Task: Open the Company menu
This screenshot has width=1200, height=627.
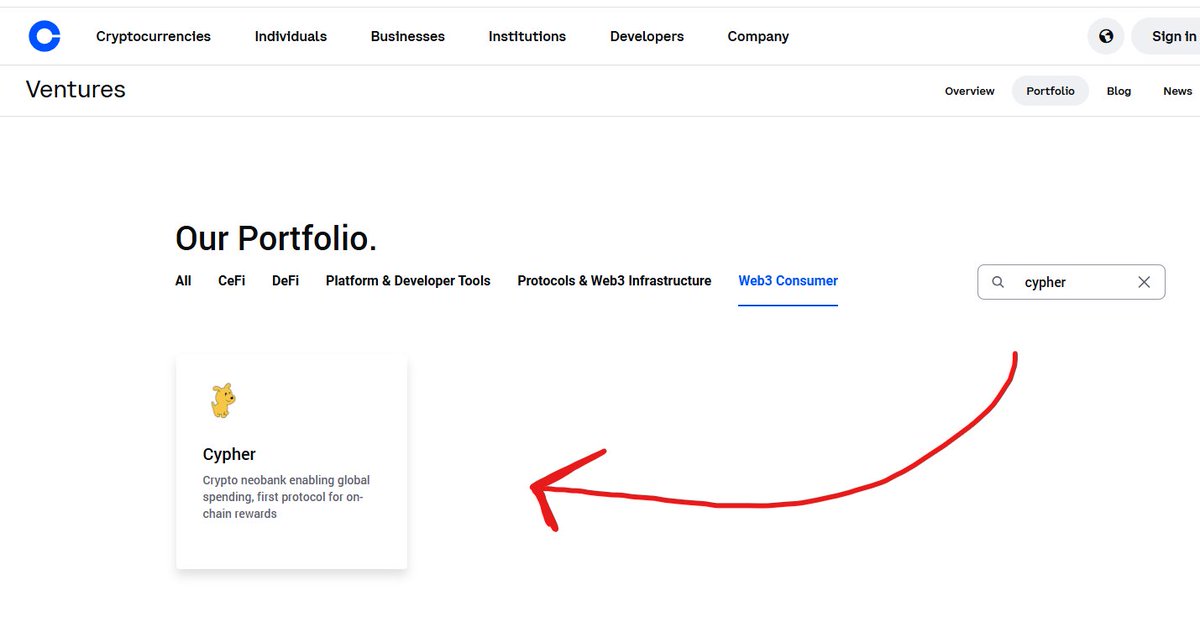Action: [x=758, y=37]
